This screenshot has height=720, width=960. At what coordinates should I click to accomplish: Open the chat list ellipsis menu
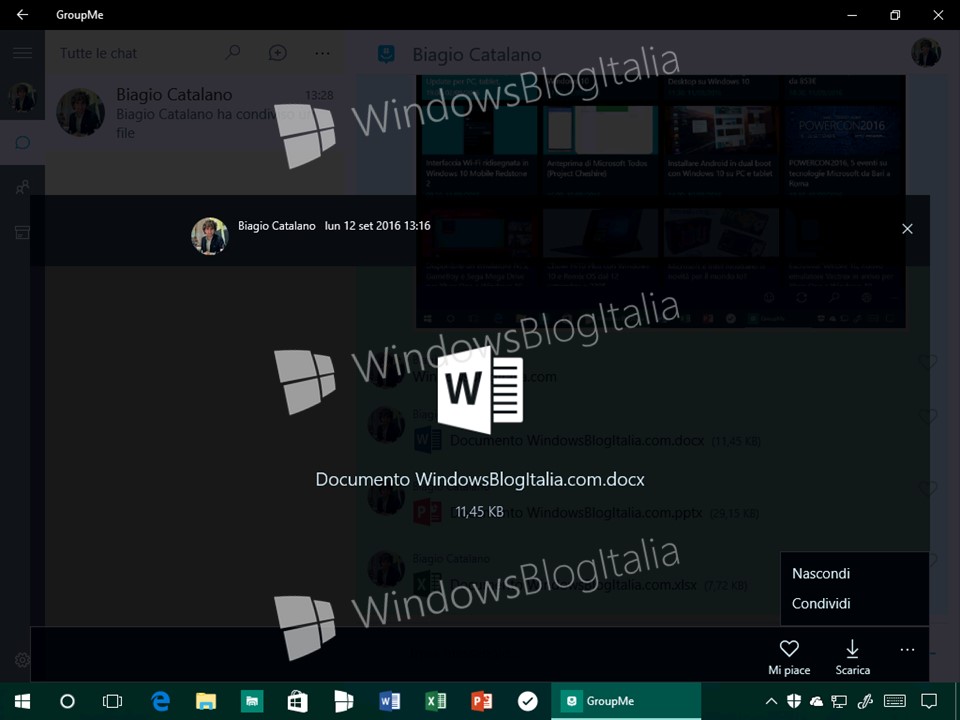pos(323,53)
